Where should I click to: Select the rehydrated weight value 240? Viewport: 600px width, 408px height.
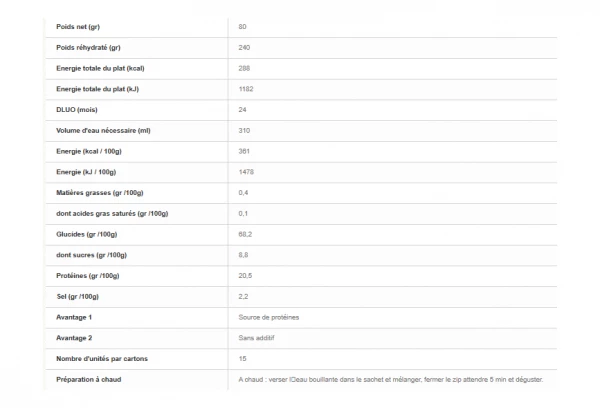click(x=245, y=47)
